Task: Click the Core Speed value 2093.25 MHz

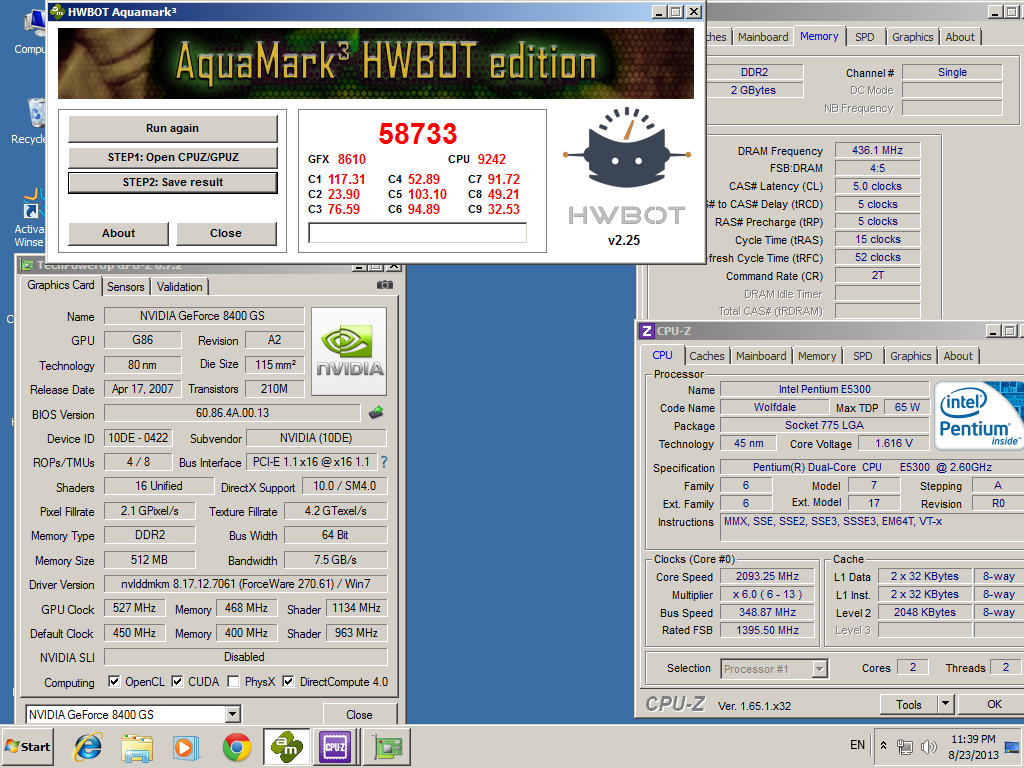Action: tap(767, 577)
